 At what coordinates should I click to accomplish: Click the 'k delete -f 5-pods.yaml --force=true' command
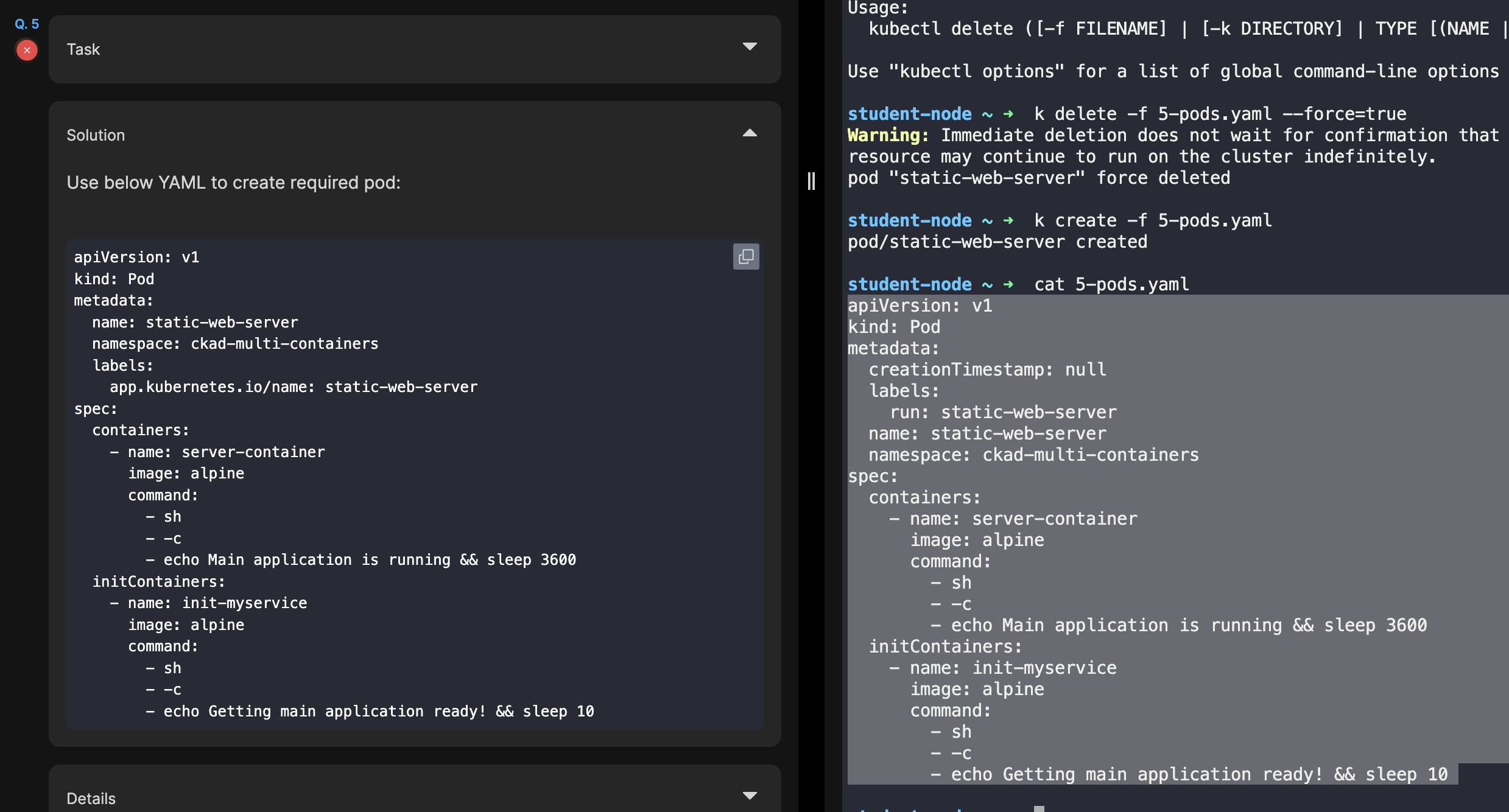(x=1220, y=114)
